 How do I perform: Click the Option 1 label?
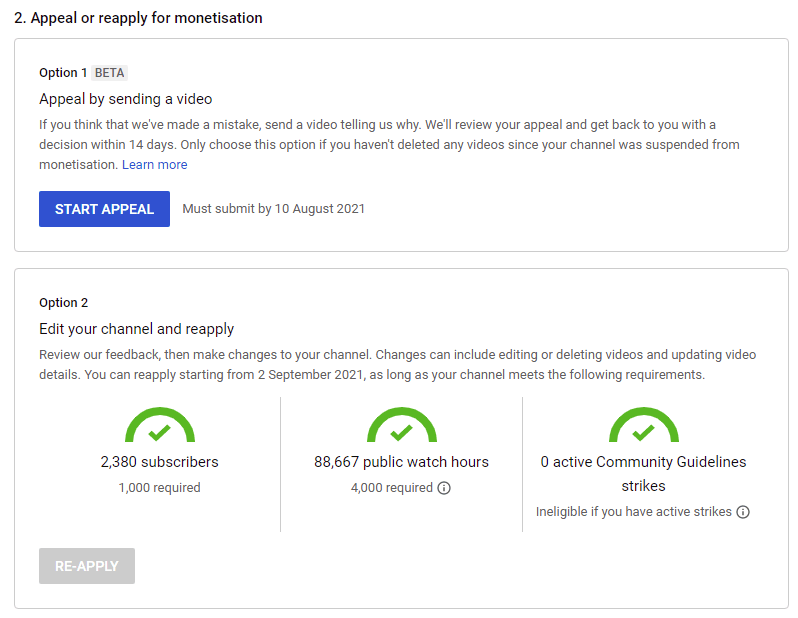coord(63,73)
